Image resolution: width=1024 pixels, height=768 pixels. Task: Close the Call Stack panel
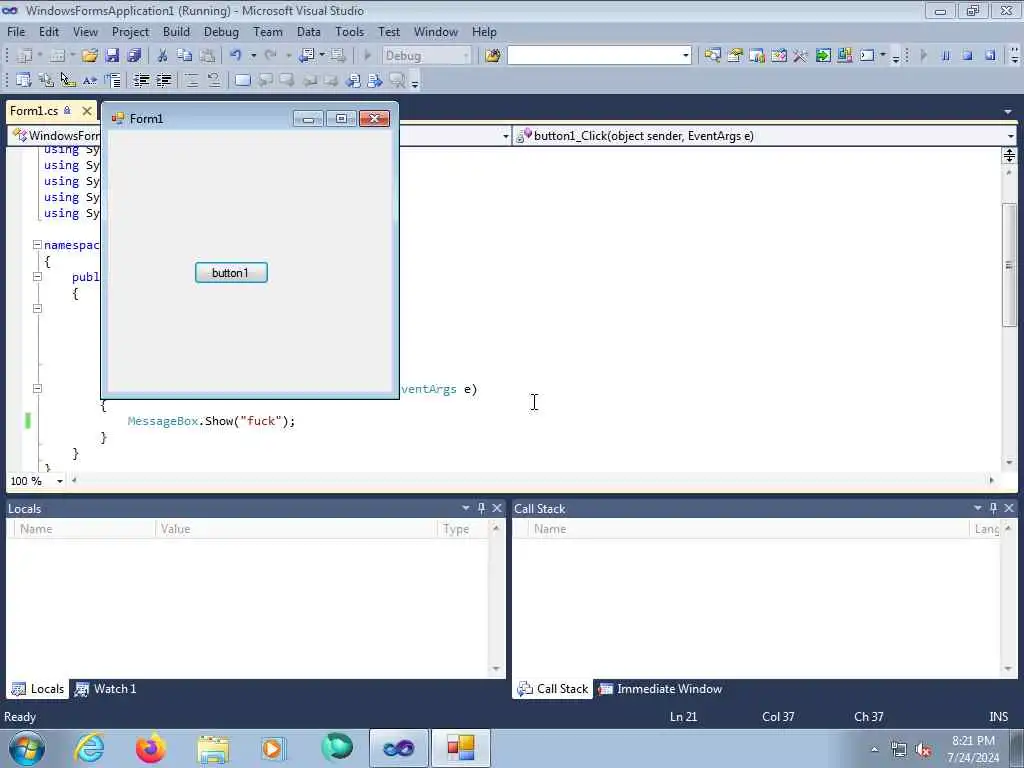tap(1009, 508)
